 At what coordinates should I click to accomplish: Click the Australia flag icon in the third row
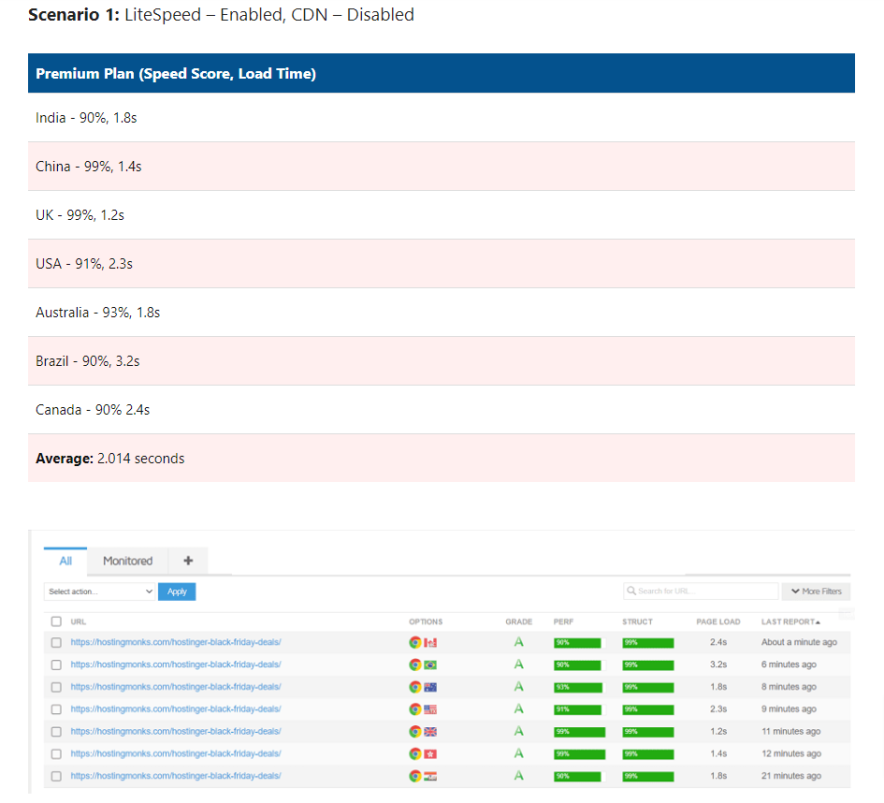coord(429,687)
